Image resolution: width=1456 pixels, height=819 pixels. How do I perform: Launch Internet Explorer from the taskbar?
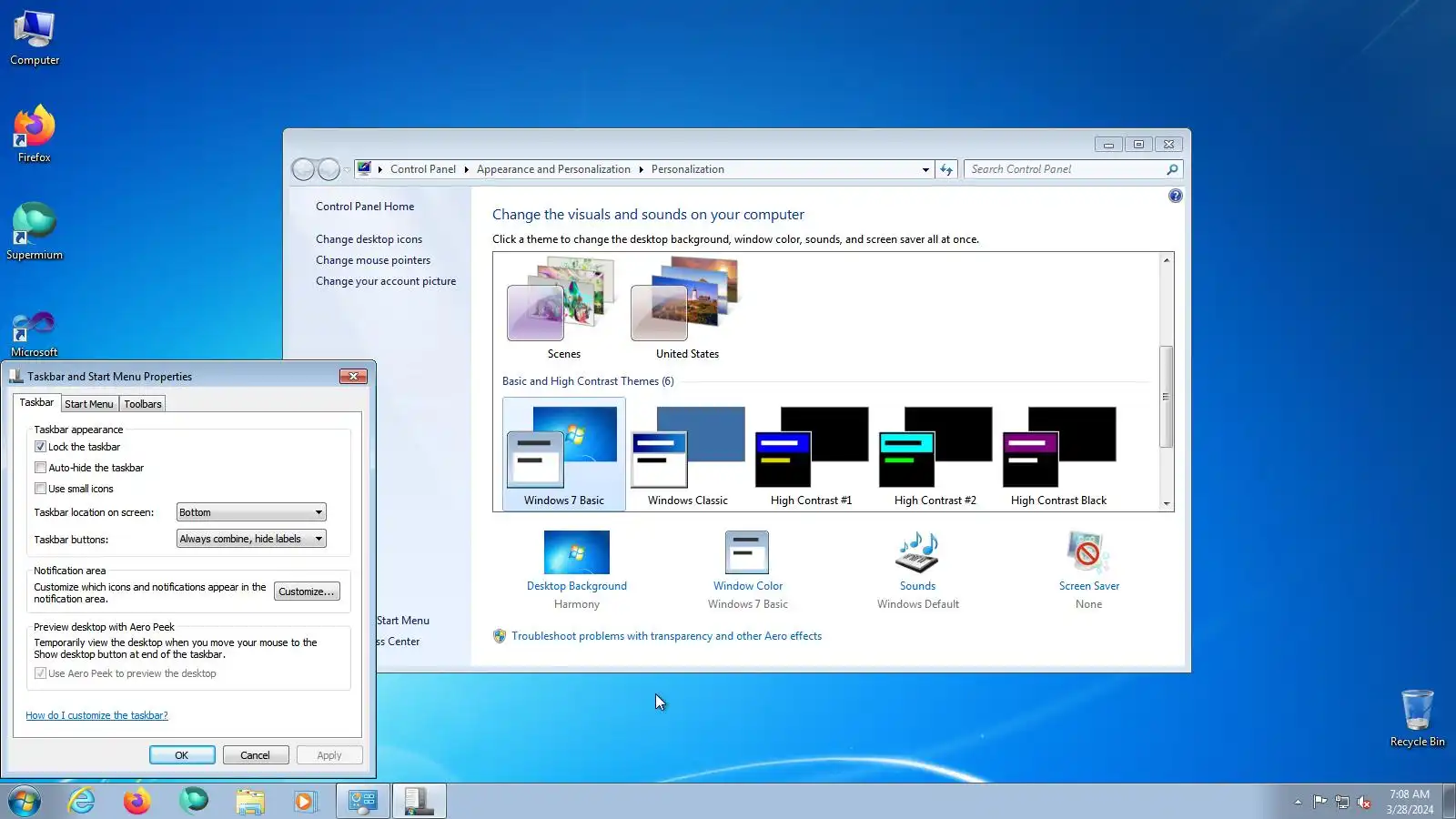(x=82, y=801)
